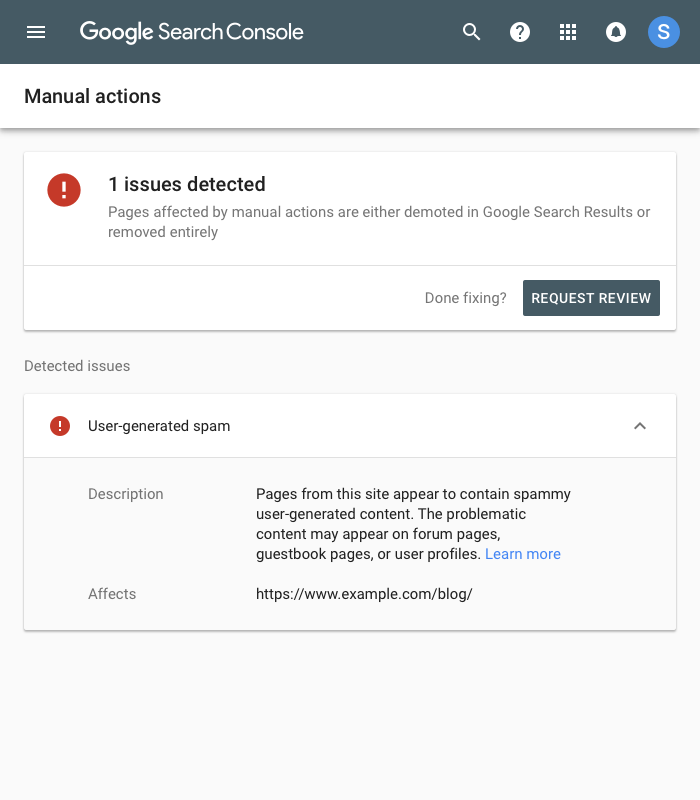700x800 pixels.
Task: Click the 'Done fixing?' prompt text
Action: (x=465, y=298)
